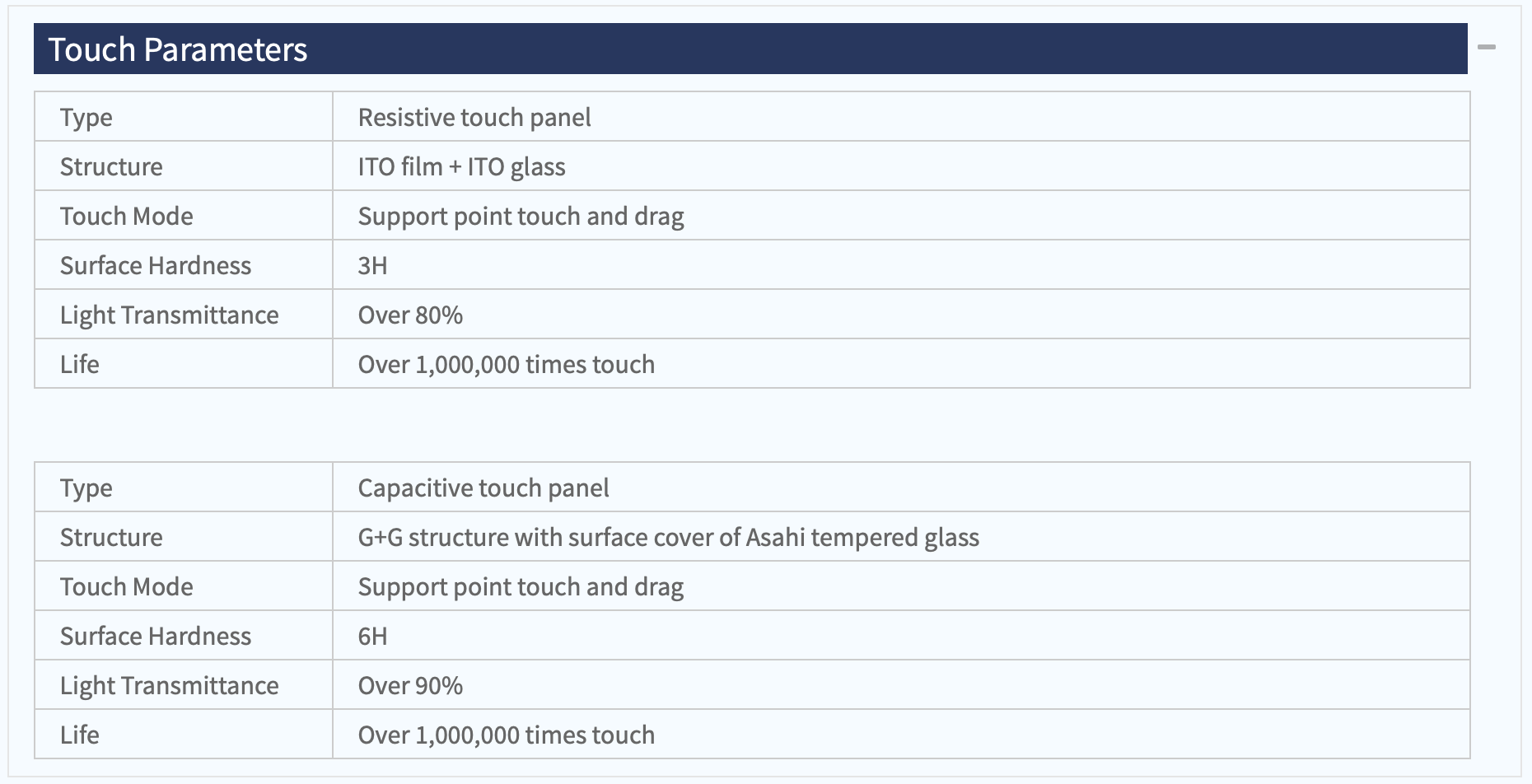Image resolution: width=1532 pixels, height=784 pixels.
Task: Click the resistive panel's Life label
Action: click(x=80, y=365)
